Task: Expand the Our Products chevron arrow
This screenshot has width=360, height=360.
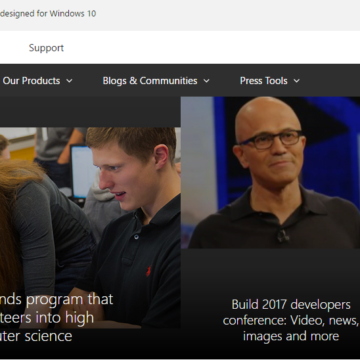Action: (69, 81)
